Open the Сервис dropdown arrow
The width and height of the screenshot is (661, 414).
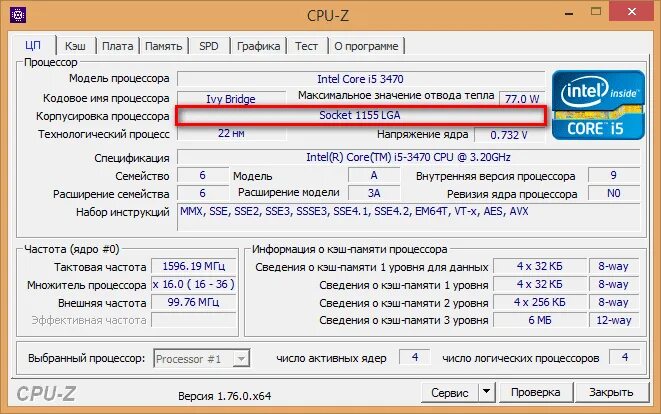tap(486, 392)
